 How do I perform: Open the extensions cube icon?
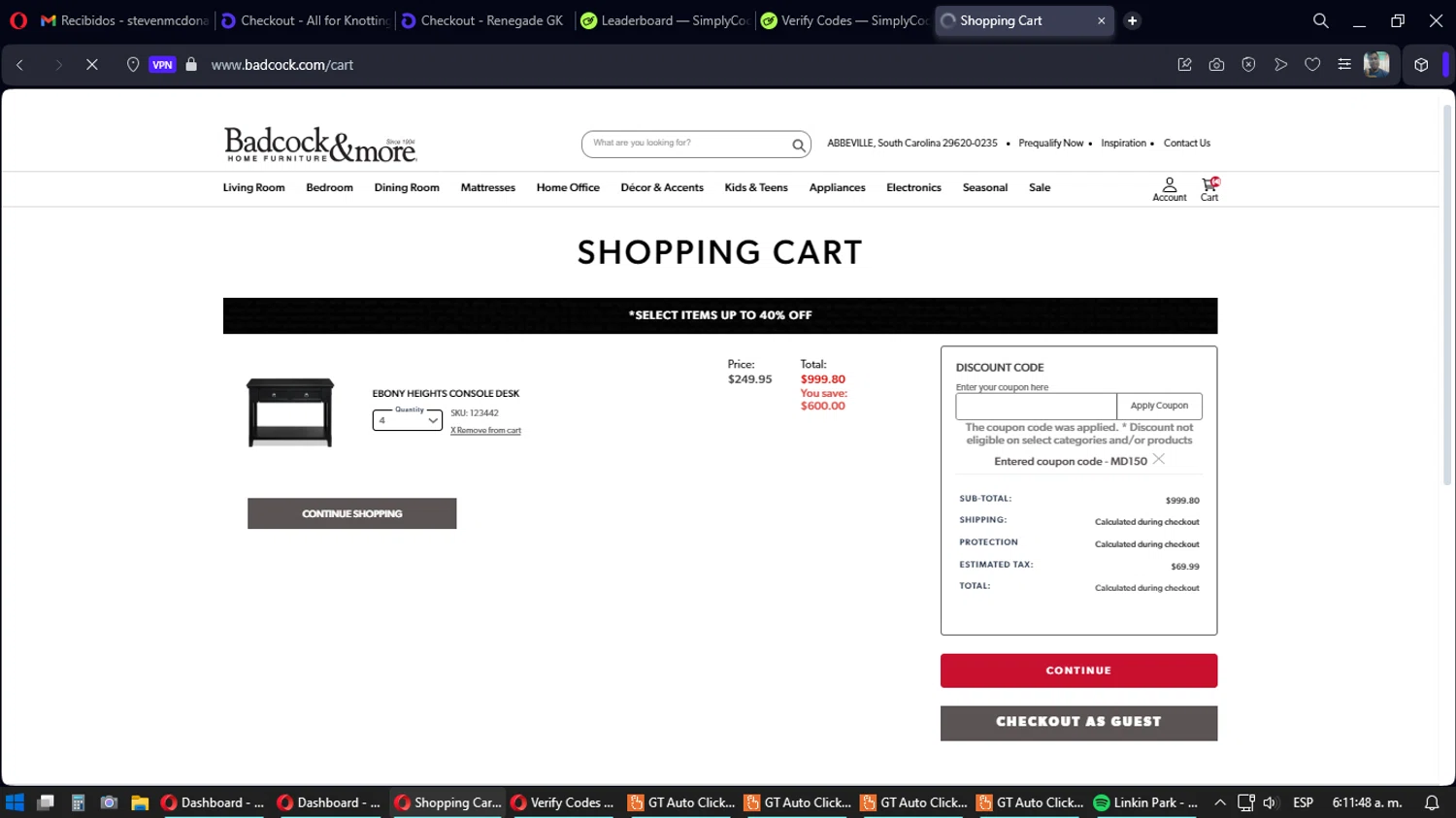click(1421, 65)
